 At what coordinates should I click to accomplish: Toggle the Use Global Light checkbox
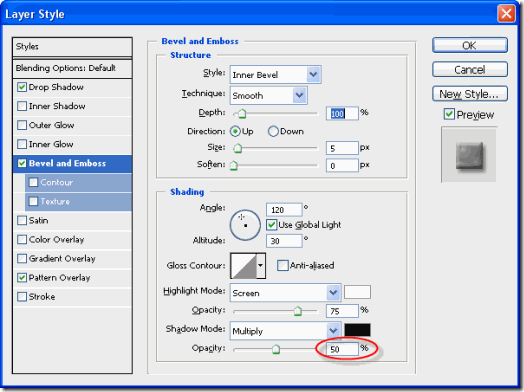(x=271, y=225)
